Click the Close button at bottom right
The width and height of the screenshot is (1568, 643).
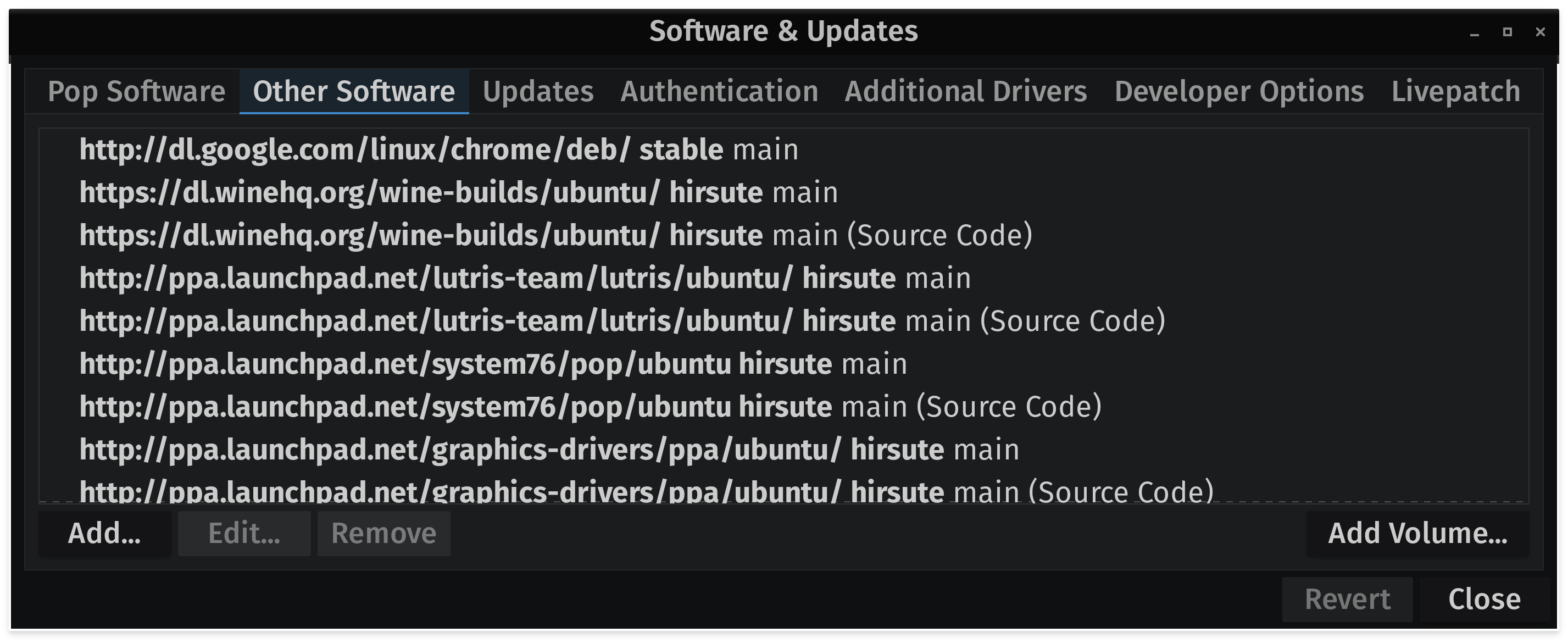[x=1484, y=599]
